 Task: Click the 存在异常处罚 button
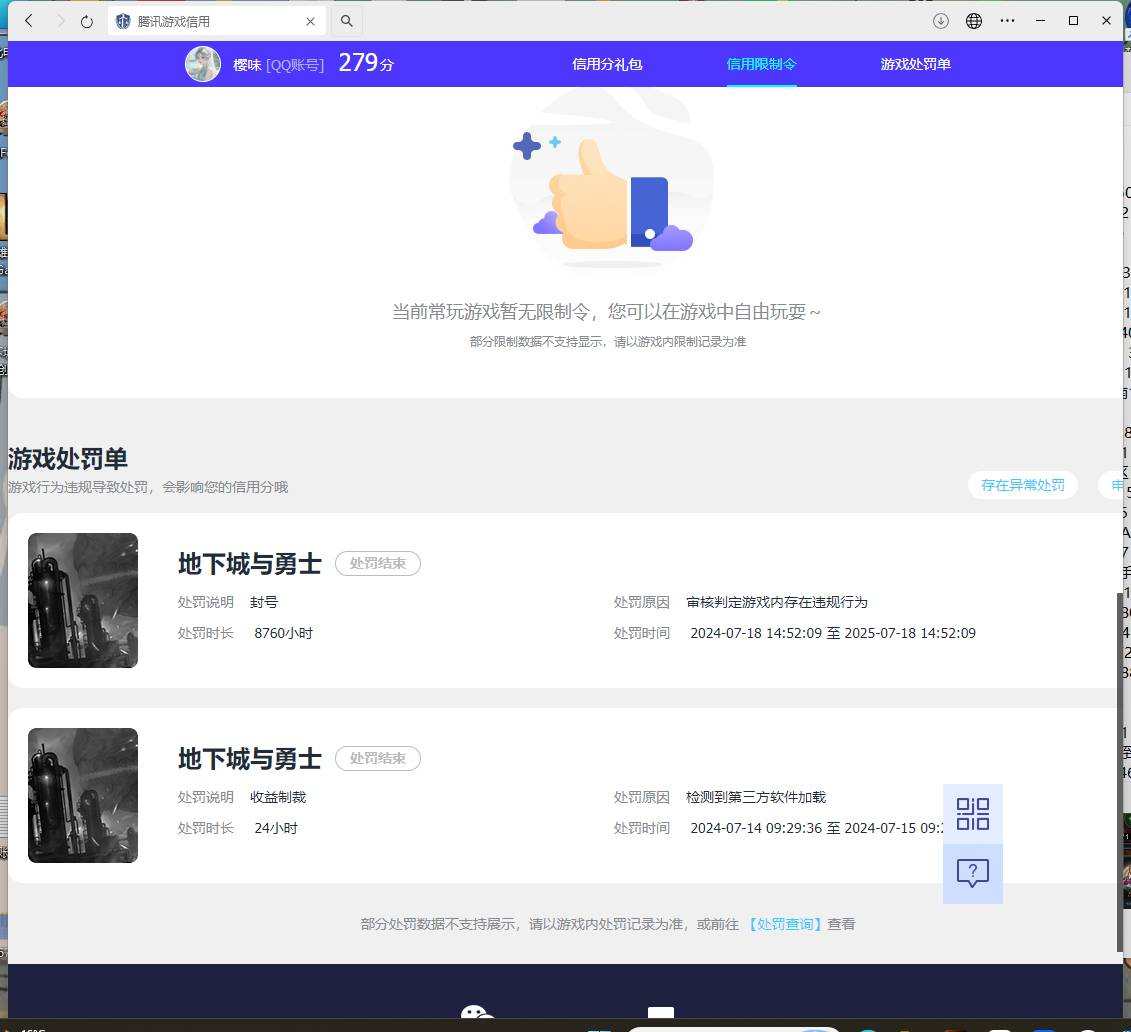1023,485
